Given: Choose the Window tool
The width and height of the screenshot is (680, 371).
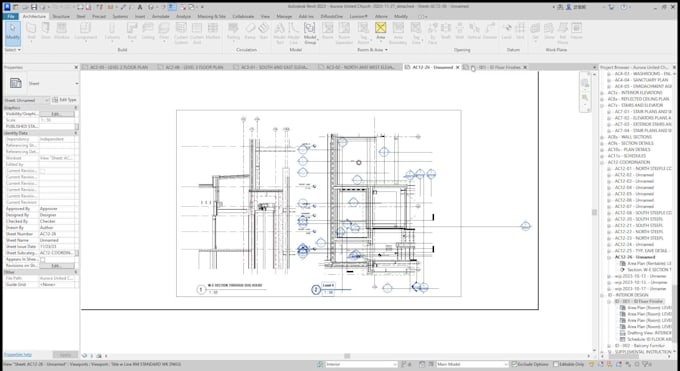Looking at the screenshot, I should [62, 32].
